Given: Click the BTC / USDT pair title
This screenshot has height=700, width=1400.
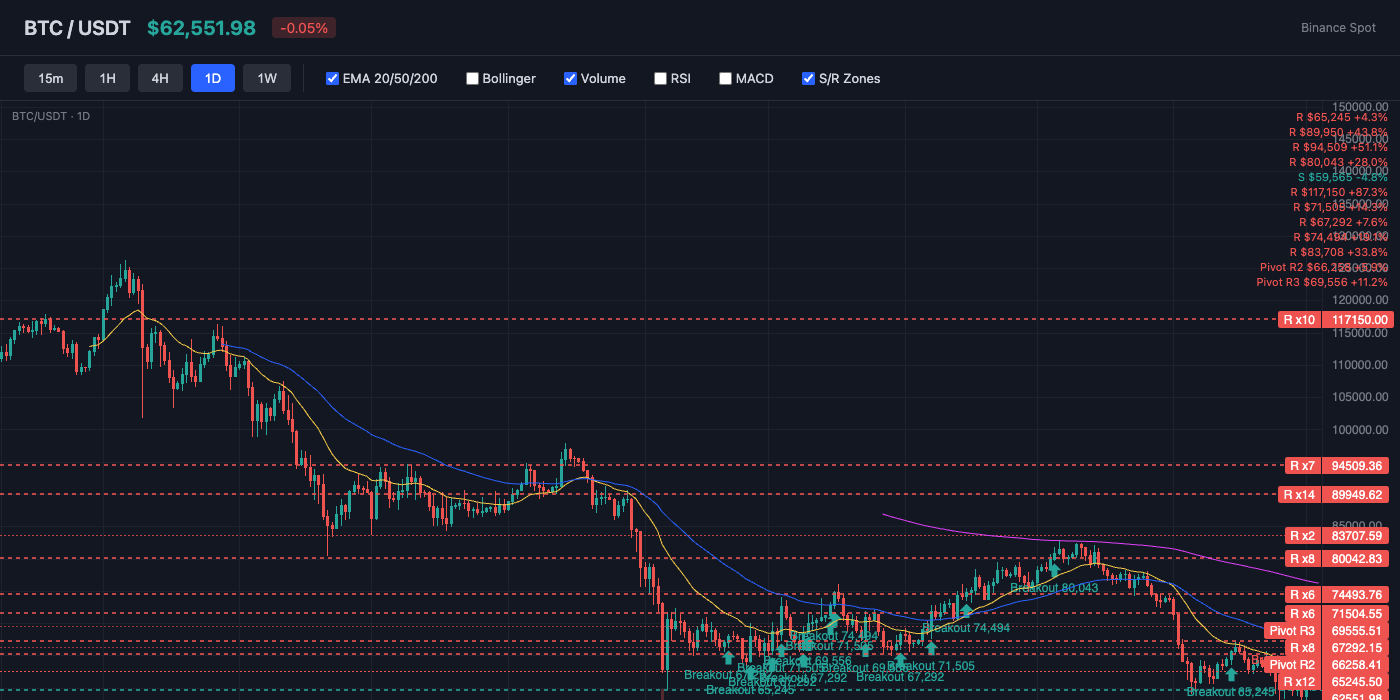Looking at the screenshot, I should click(x=77, y=28).
